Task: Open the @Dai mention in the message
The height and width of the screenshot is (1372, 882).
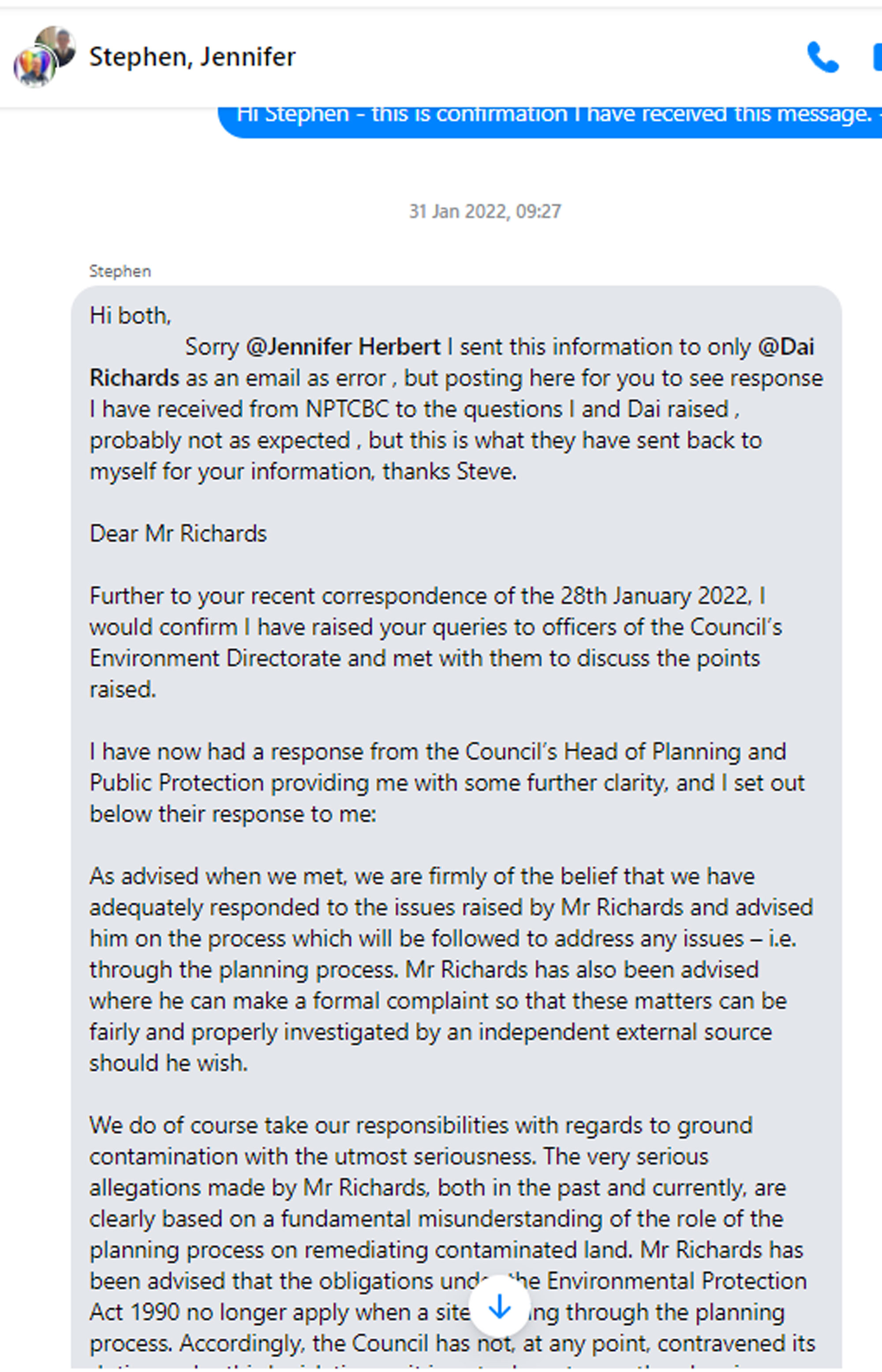Action: 786,347
